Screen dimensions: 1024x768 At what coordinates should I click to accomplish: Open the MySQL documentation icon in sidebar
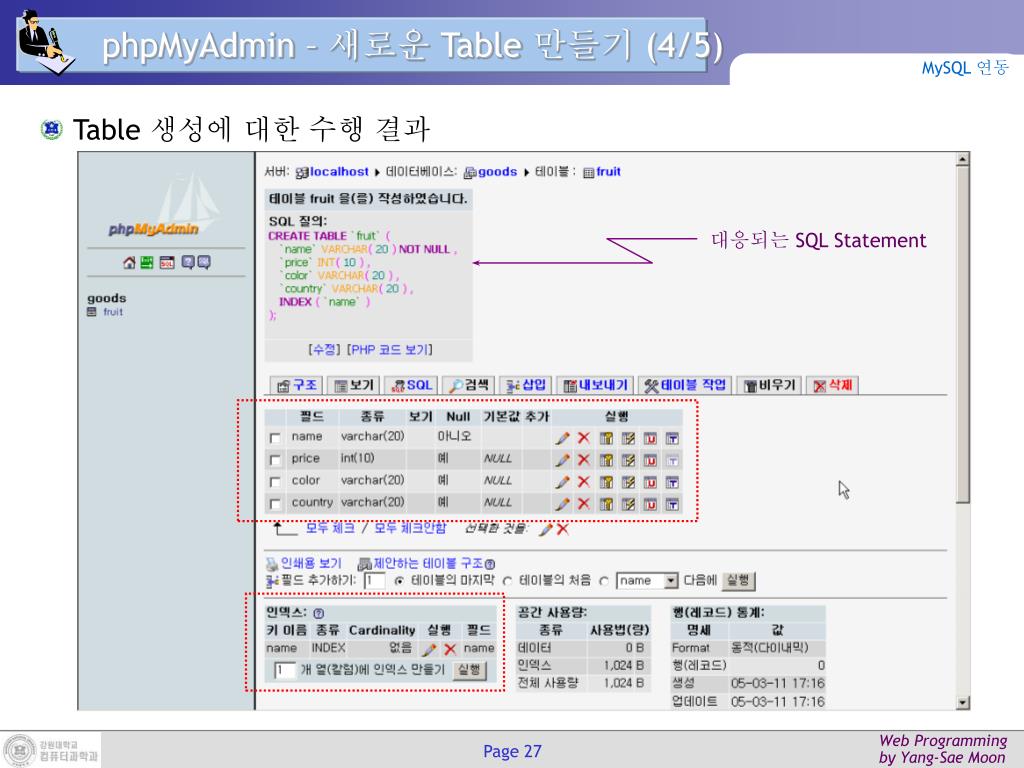click(204, 263)
